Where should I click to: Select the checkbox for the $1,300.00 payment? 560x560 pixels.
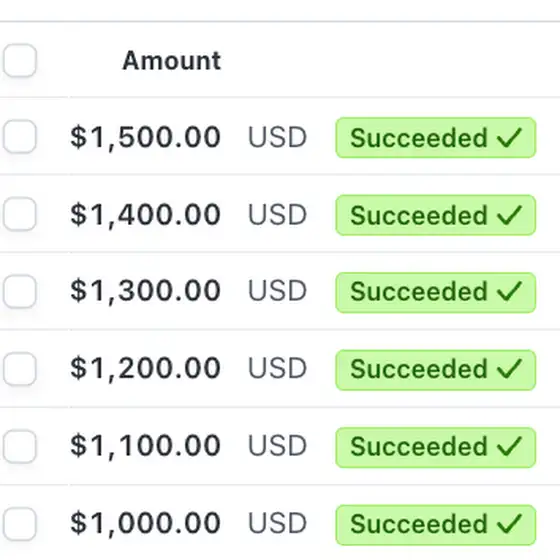(x=20, y=291)
